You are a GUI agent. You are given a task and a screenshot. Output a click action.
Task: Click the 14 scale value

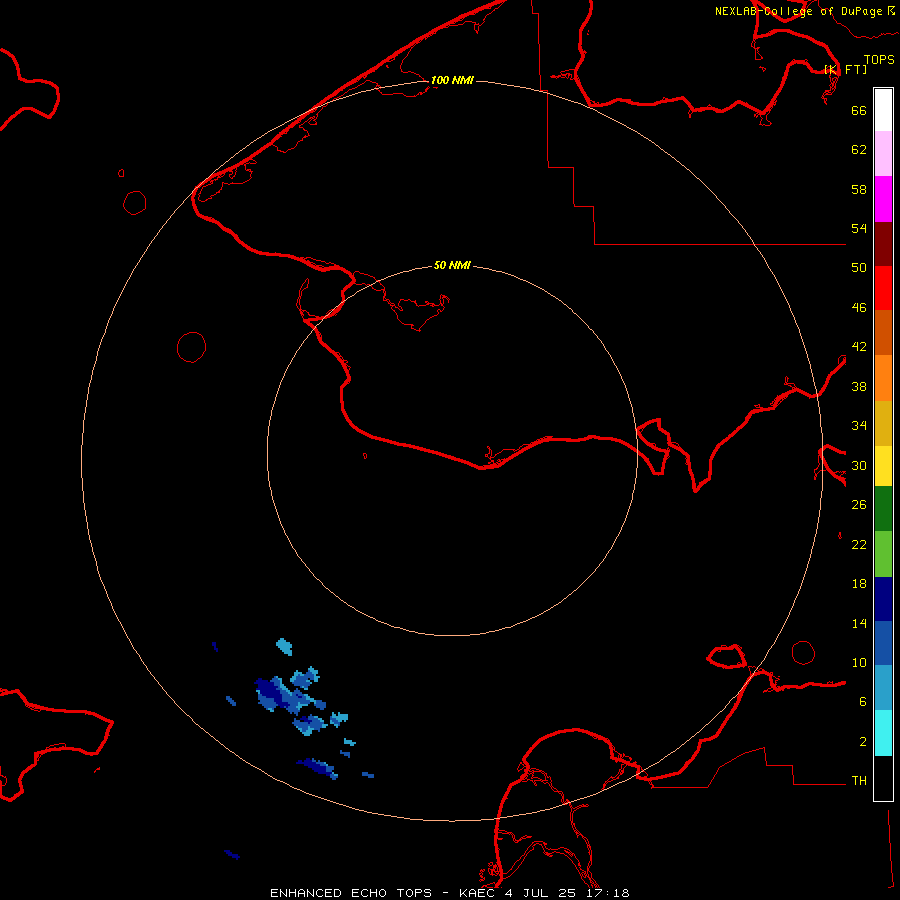pyautogui.click(x=859, y=623)
